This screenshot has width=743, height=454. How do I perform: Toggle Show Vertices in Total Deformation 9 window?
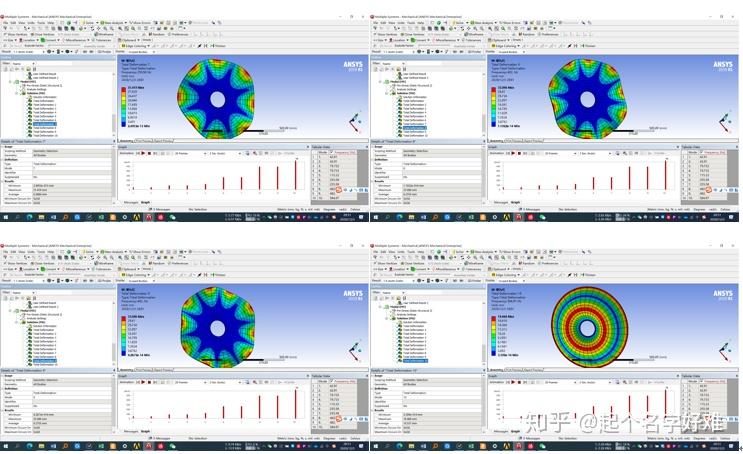point(16,263)
